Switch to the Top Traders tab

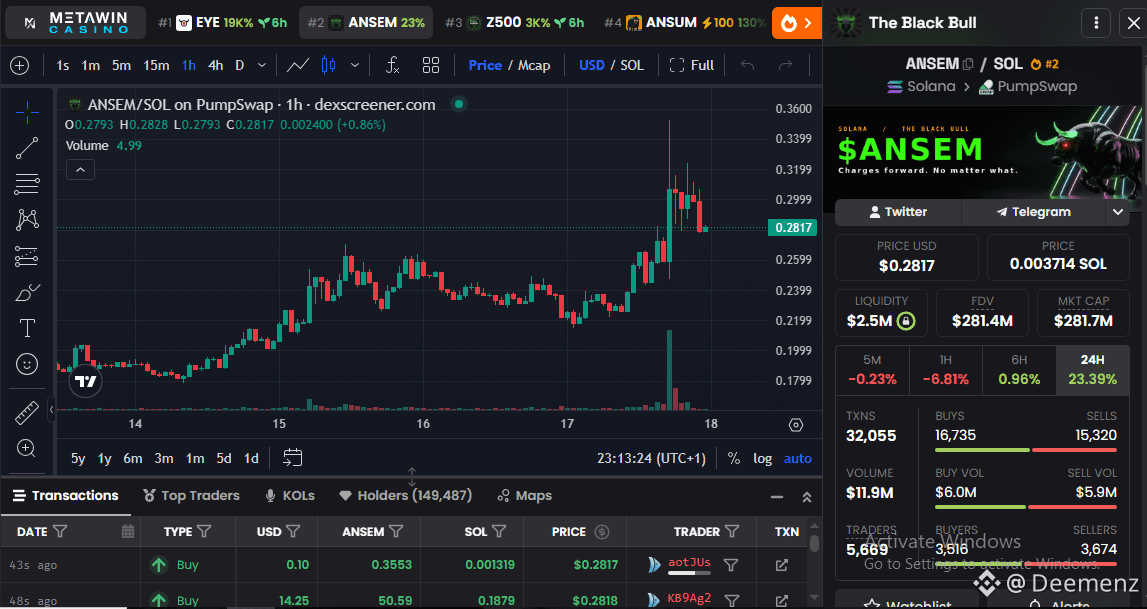(192, 496)
